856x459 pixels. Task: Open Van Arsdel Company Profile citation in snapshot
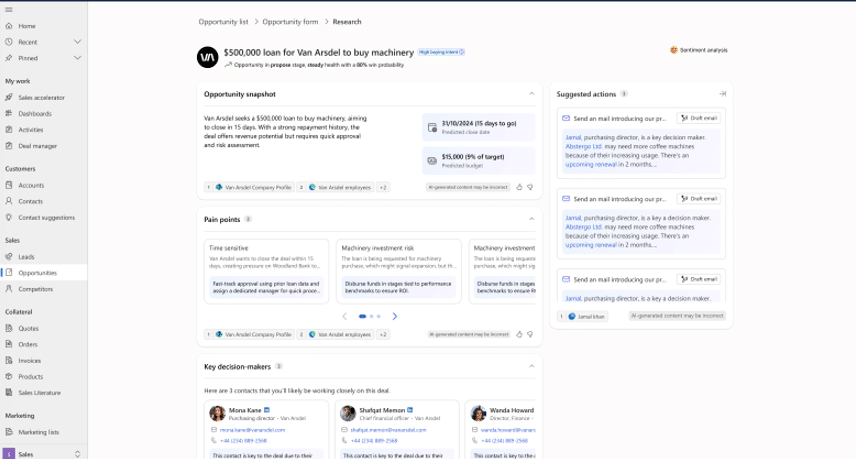(254, 187)
